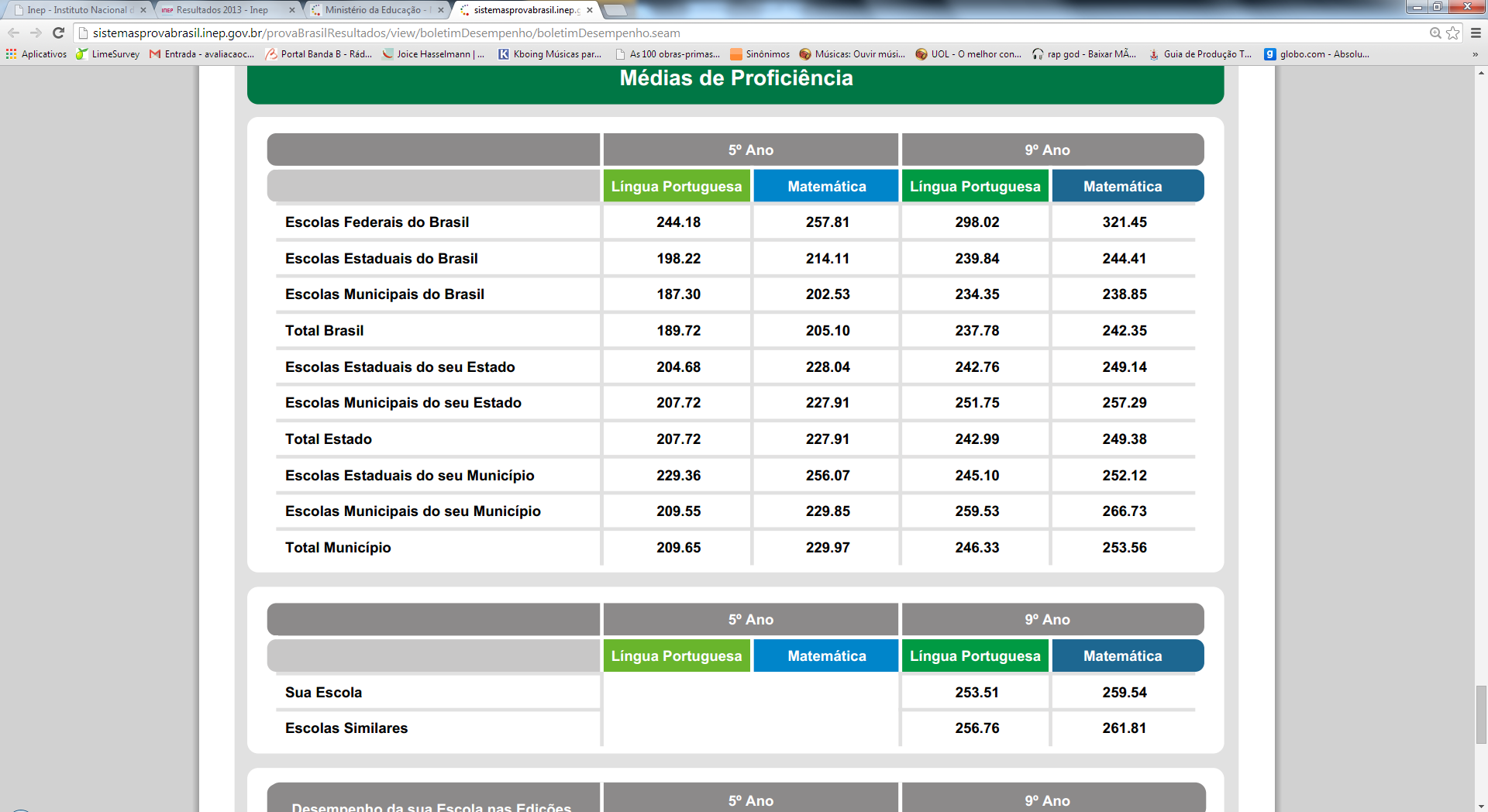
Task: Open the Portal Banda B bookmark
Action: pos(319,54)
